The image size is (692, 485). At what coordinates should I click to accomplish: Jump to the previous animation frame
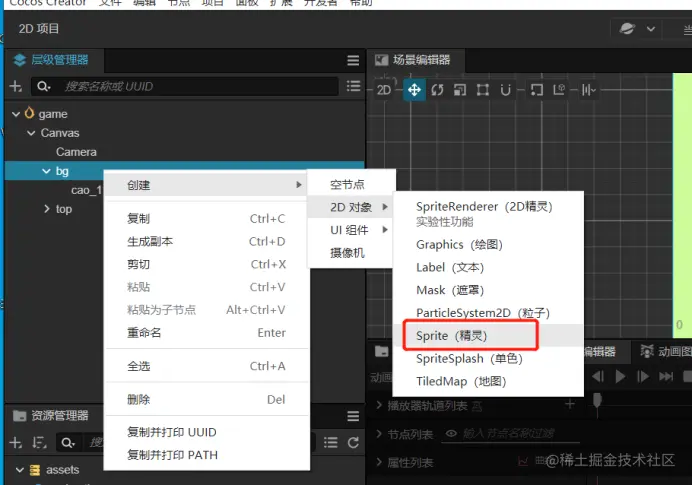[x=598, y=376]
